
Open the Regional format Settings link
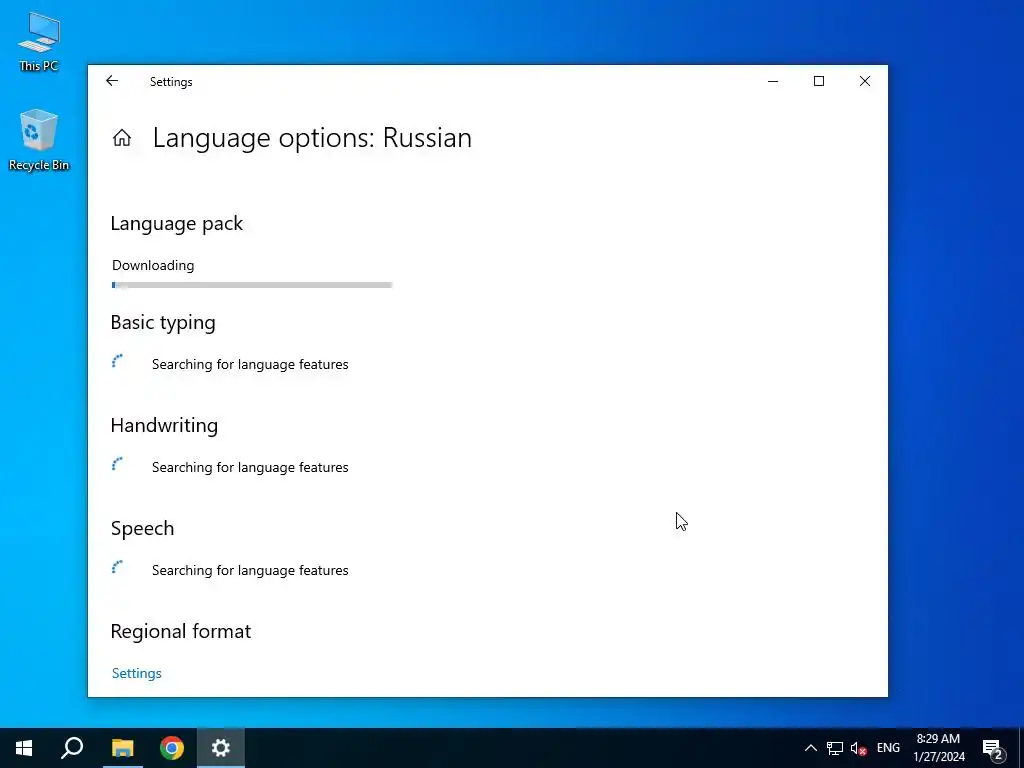[x=136, y=673]
